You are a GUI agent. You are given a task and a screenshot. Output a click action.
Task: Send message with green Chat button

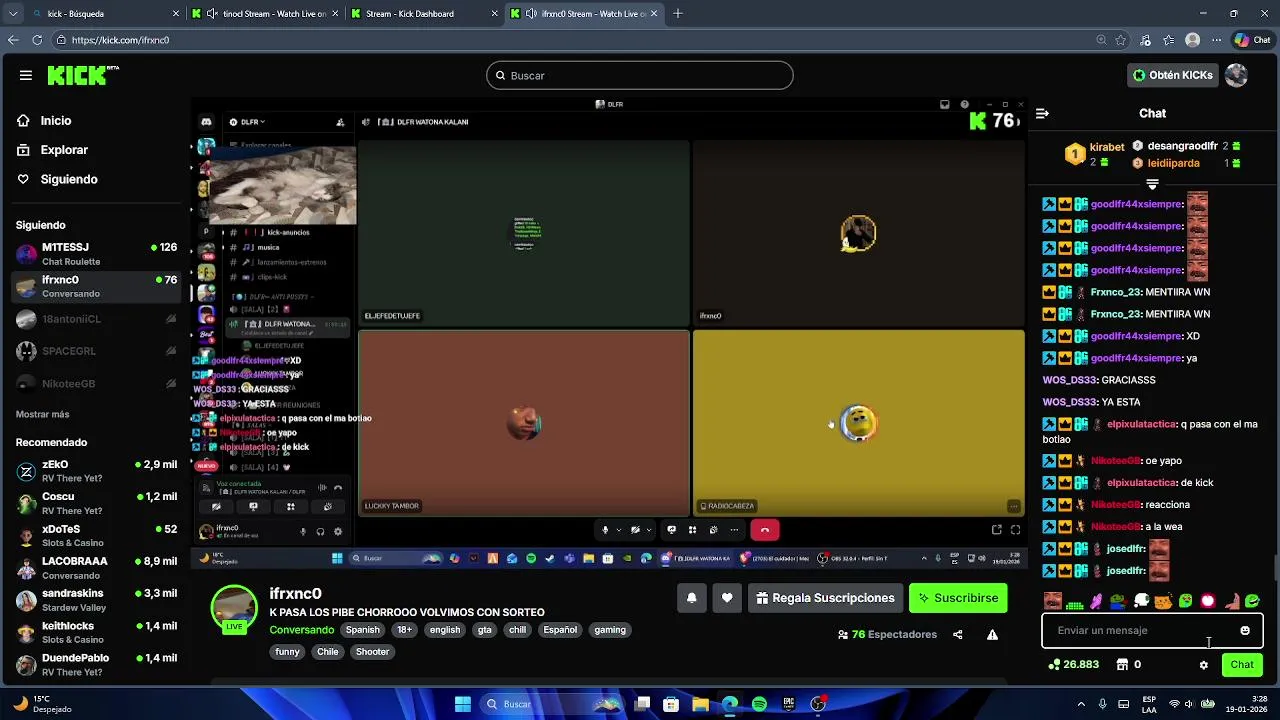[1242, 665]
